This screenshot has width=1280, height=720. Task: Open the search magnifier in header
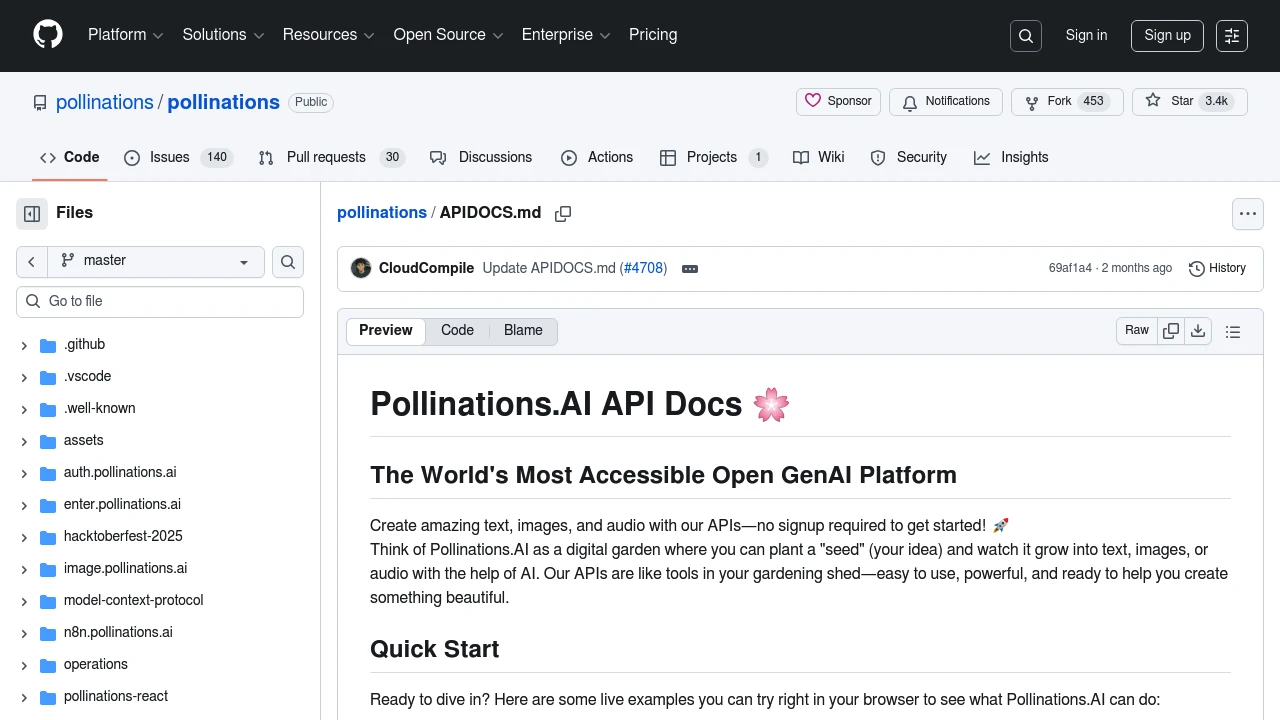(1026, 36)
